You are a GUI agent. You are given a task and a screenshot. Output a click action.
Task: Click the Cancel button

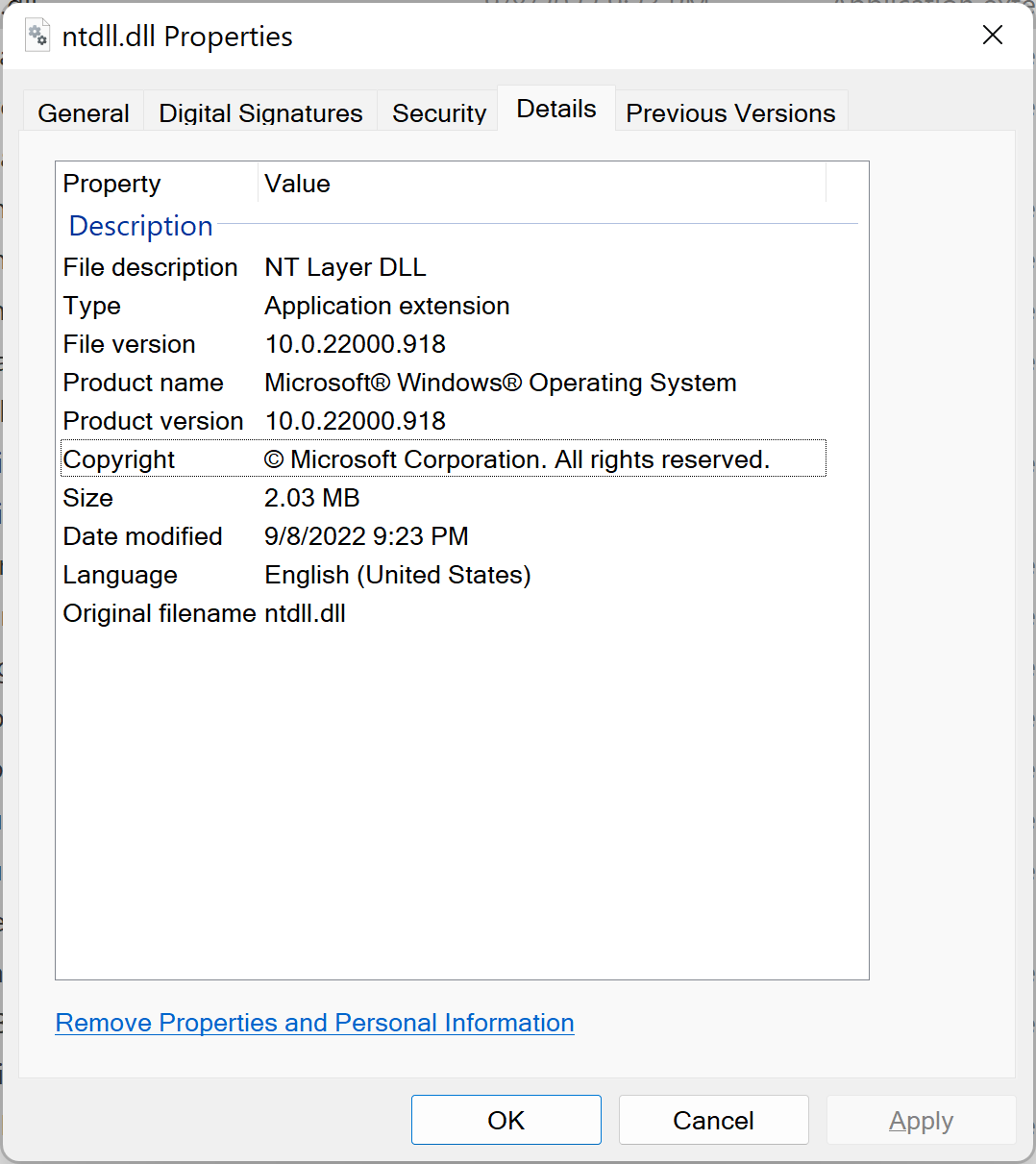pyautogui.click(x=714, y=1120)
